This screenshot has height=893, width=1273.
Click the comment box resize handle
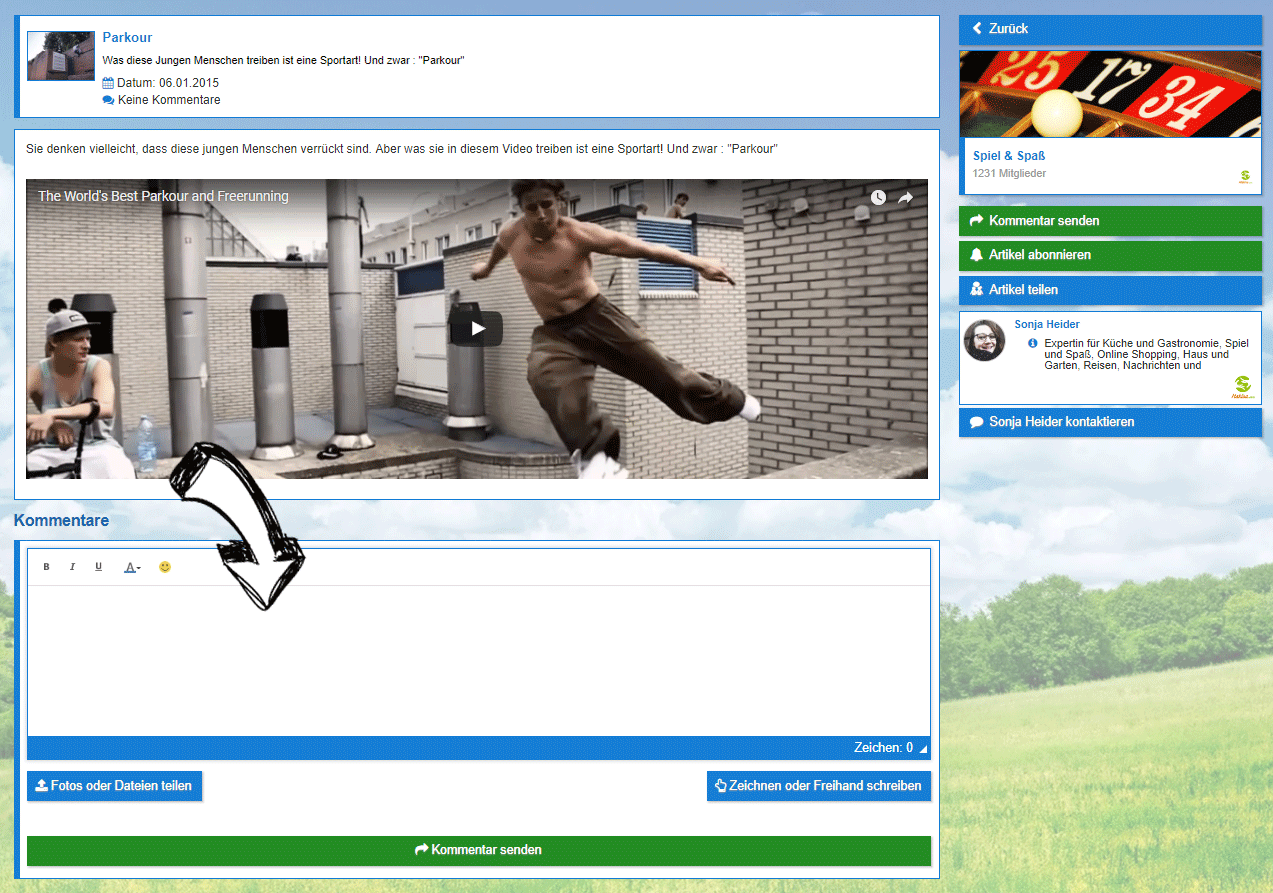[923, 749]
